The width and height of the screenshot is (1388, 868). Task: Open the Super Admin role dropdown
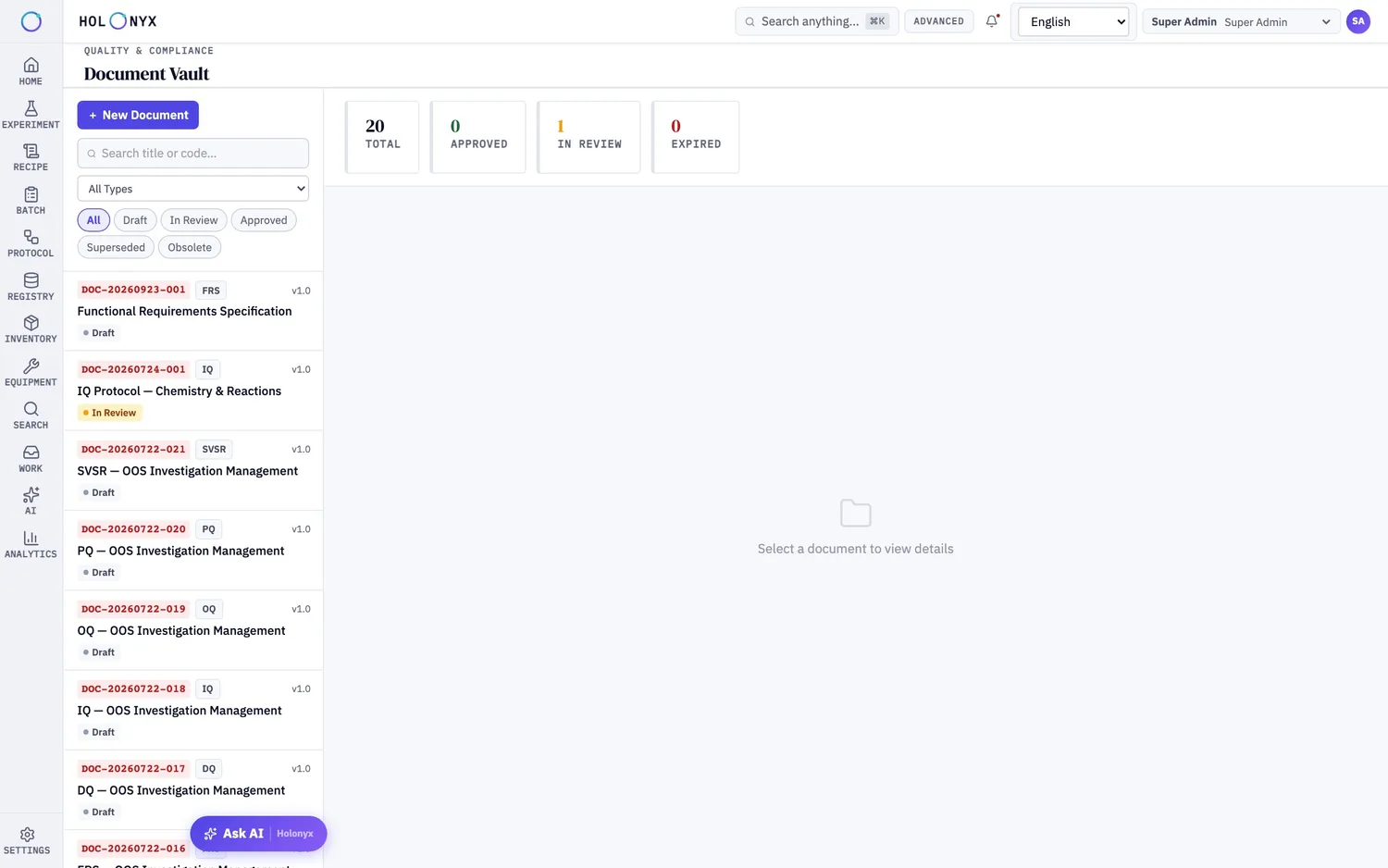click(1241, 21)
